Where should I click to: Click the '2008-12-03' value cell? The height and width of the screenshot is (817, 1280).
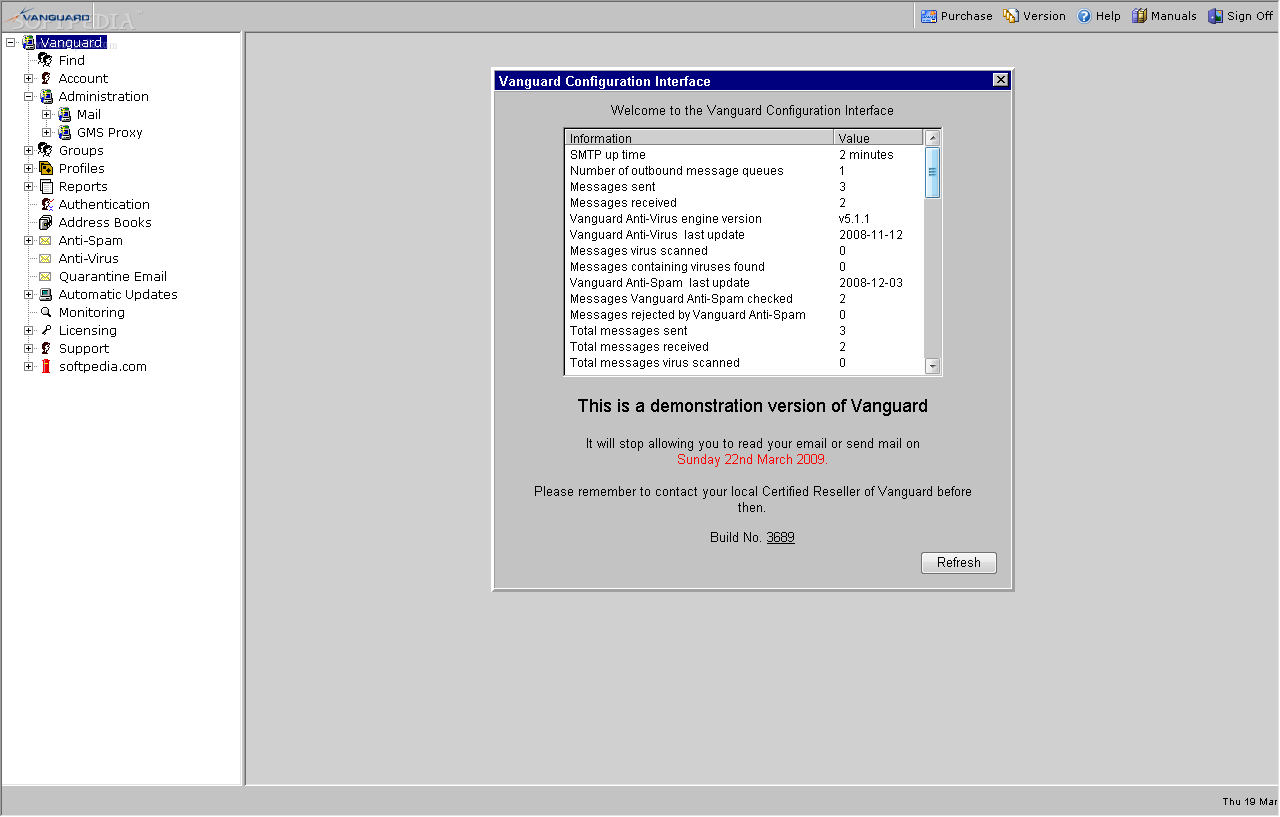pos(871,283)
